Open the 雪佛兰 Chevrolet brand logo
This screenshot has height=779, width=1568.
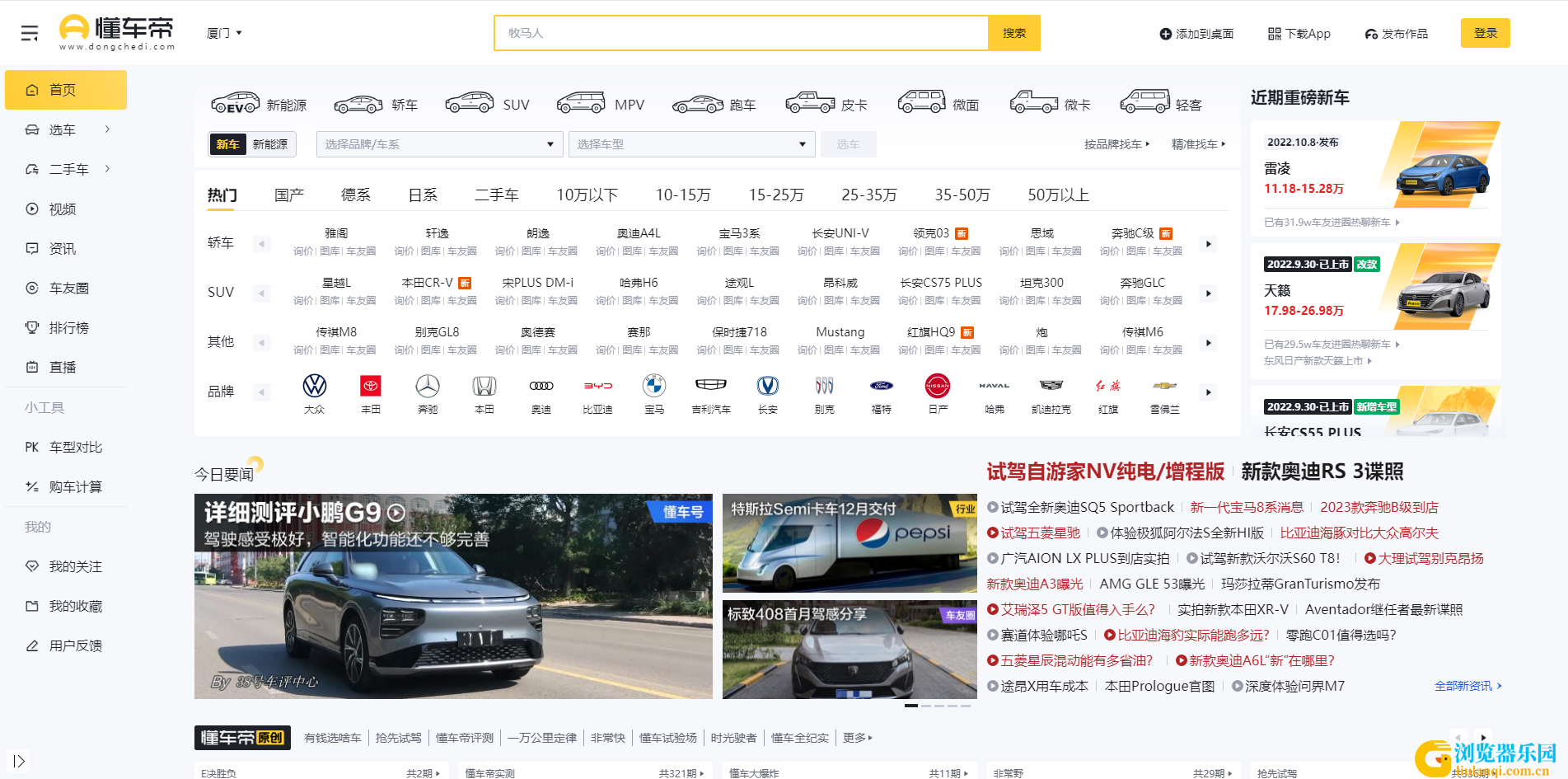pos(1165,385)
